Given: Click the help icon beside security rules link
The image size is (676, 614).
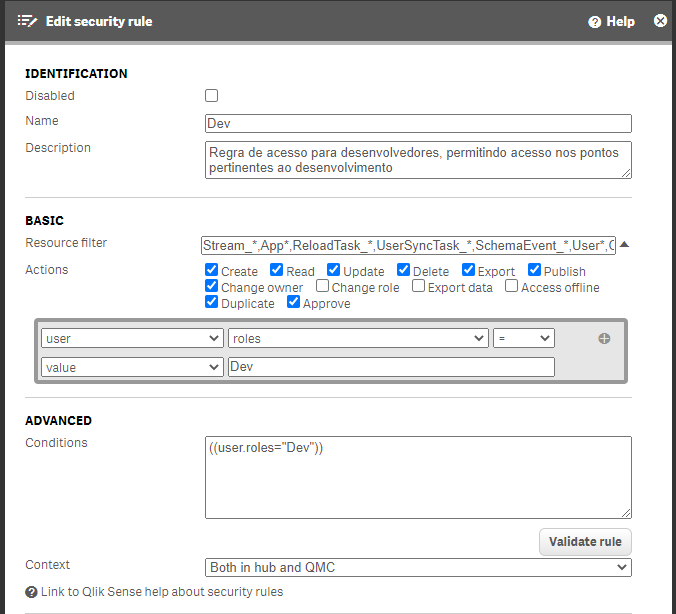Looking at the screenshot, I should point(31,592).
